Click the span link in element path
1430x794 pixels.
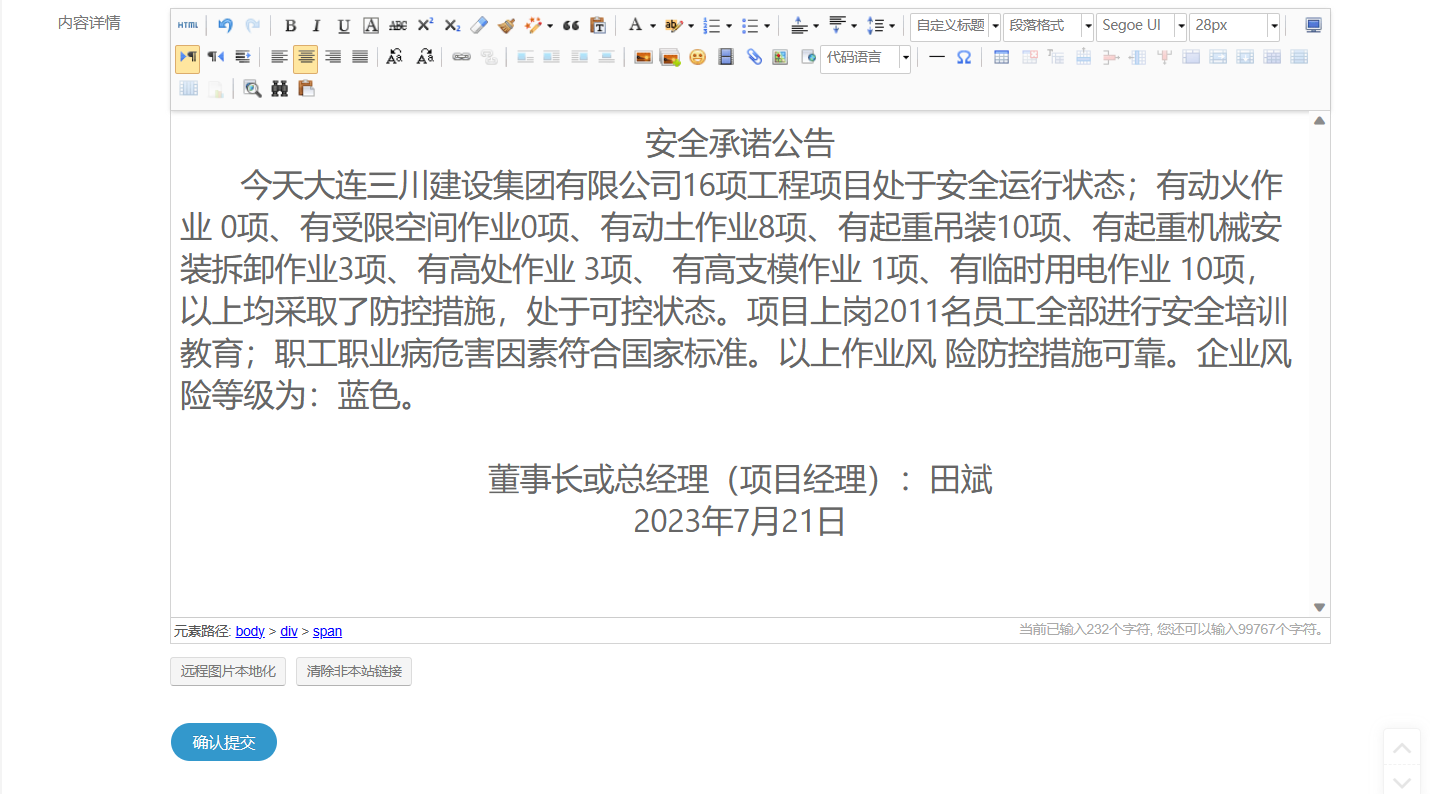tap(327, 631)
